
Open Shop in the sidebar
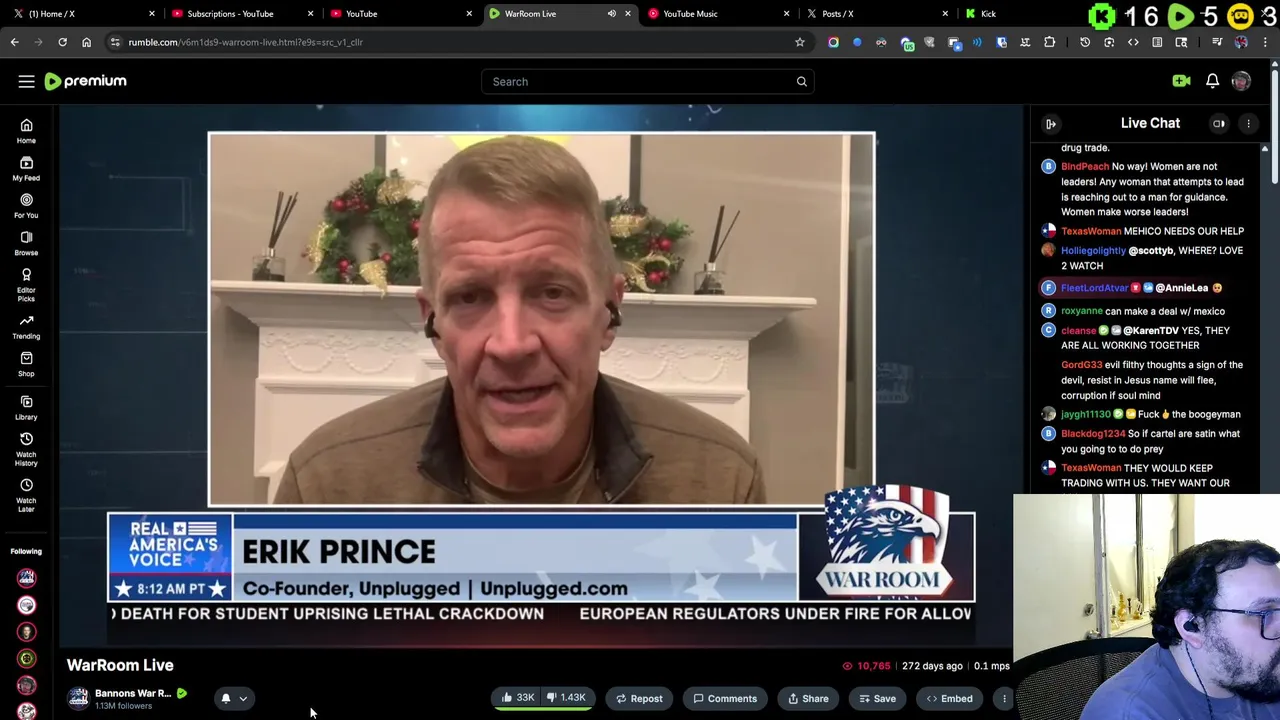click(x=26, y=364)
